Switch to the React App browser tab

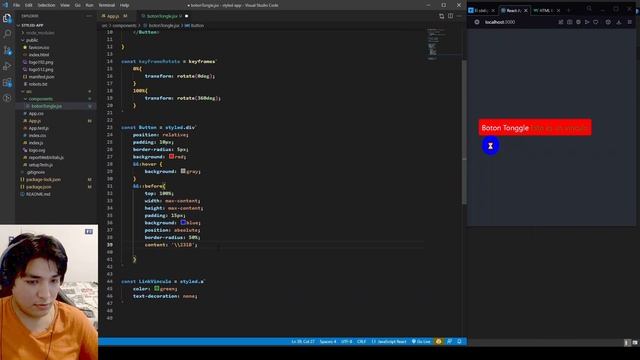click(x=513, y=10)
